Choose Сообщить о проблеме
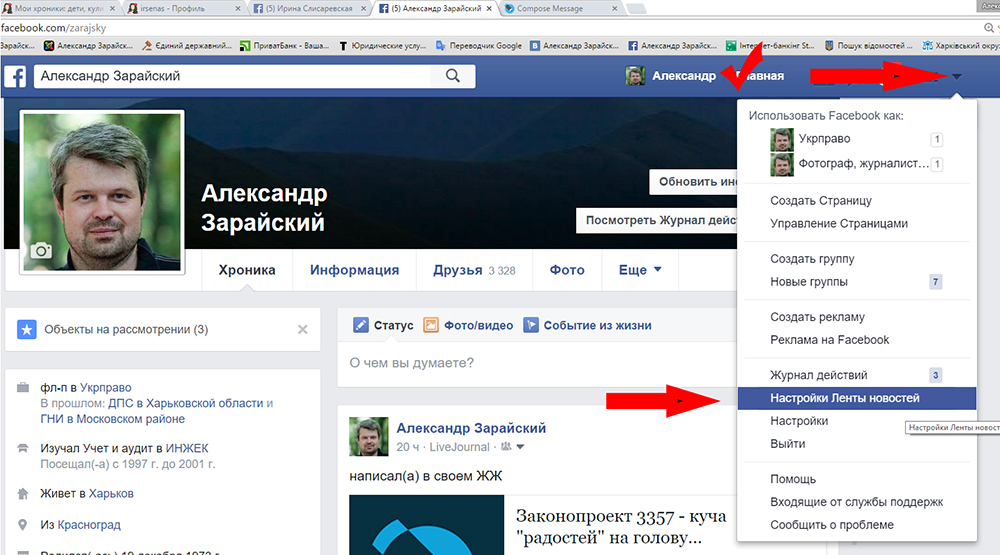1000x555 pixels. coord(832,524)
